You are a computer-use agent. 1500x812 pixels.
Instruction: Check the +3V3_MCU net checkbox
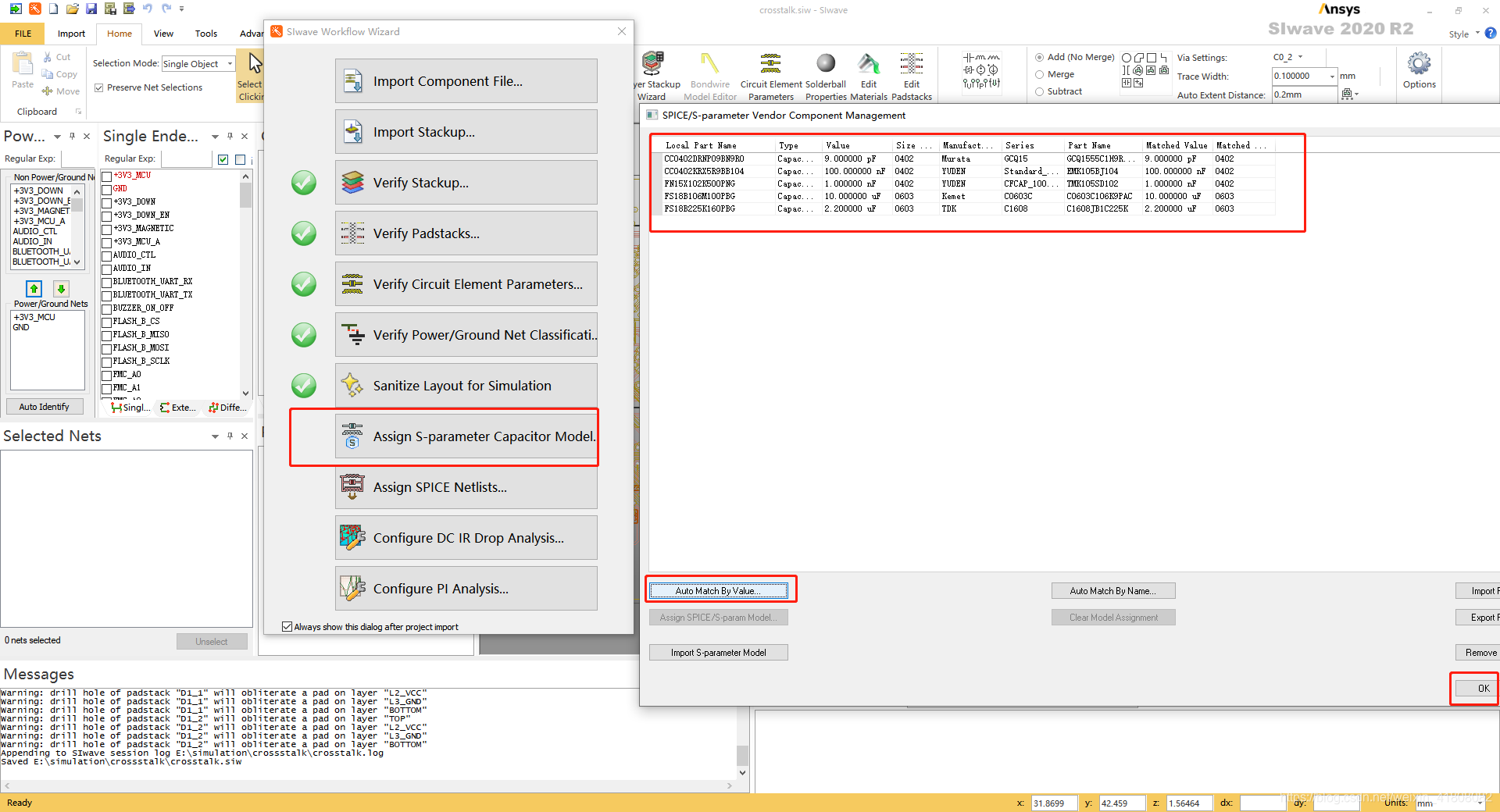pos(107,176)
